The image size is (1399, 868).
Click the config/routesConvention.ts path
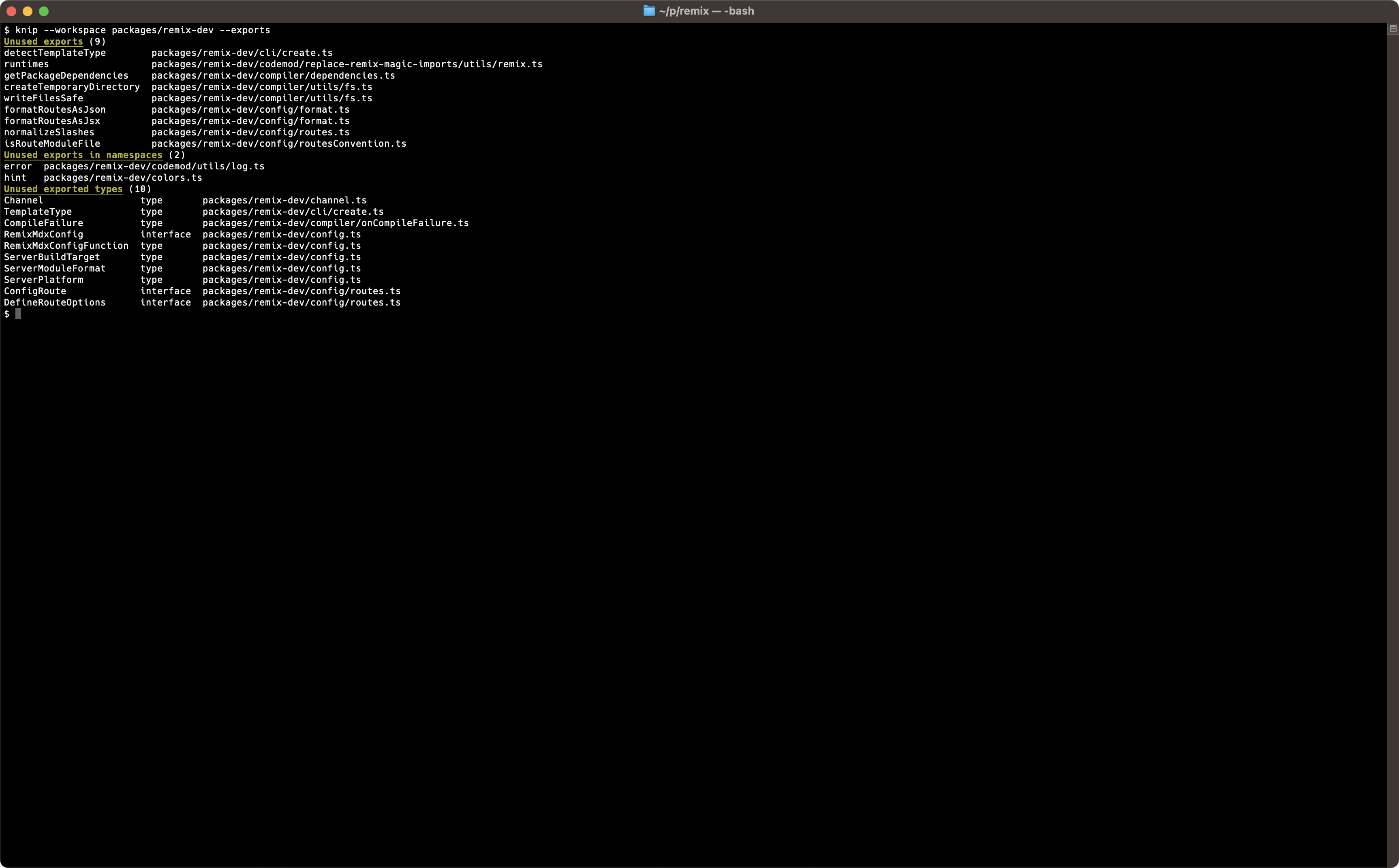tap(279, 143)
